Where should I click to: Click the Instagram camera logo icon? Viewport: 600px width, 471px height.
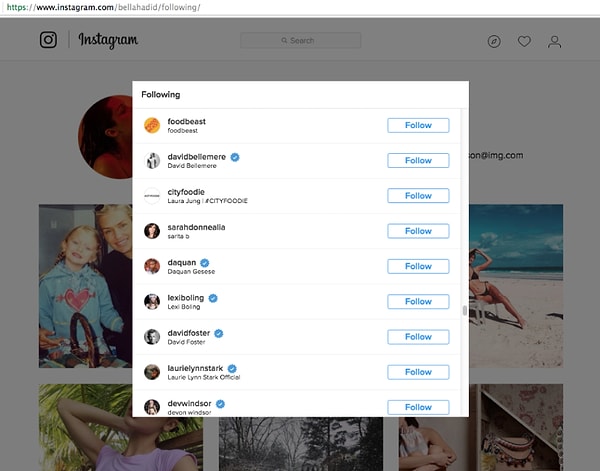(48, 40)
